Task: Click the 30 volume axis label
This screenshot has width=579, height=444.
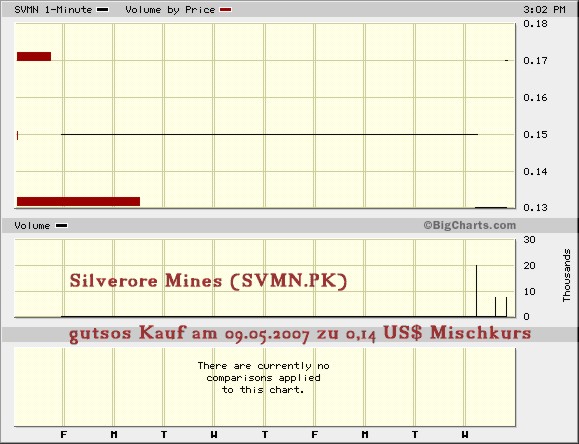Action: coord(529,240)
